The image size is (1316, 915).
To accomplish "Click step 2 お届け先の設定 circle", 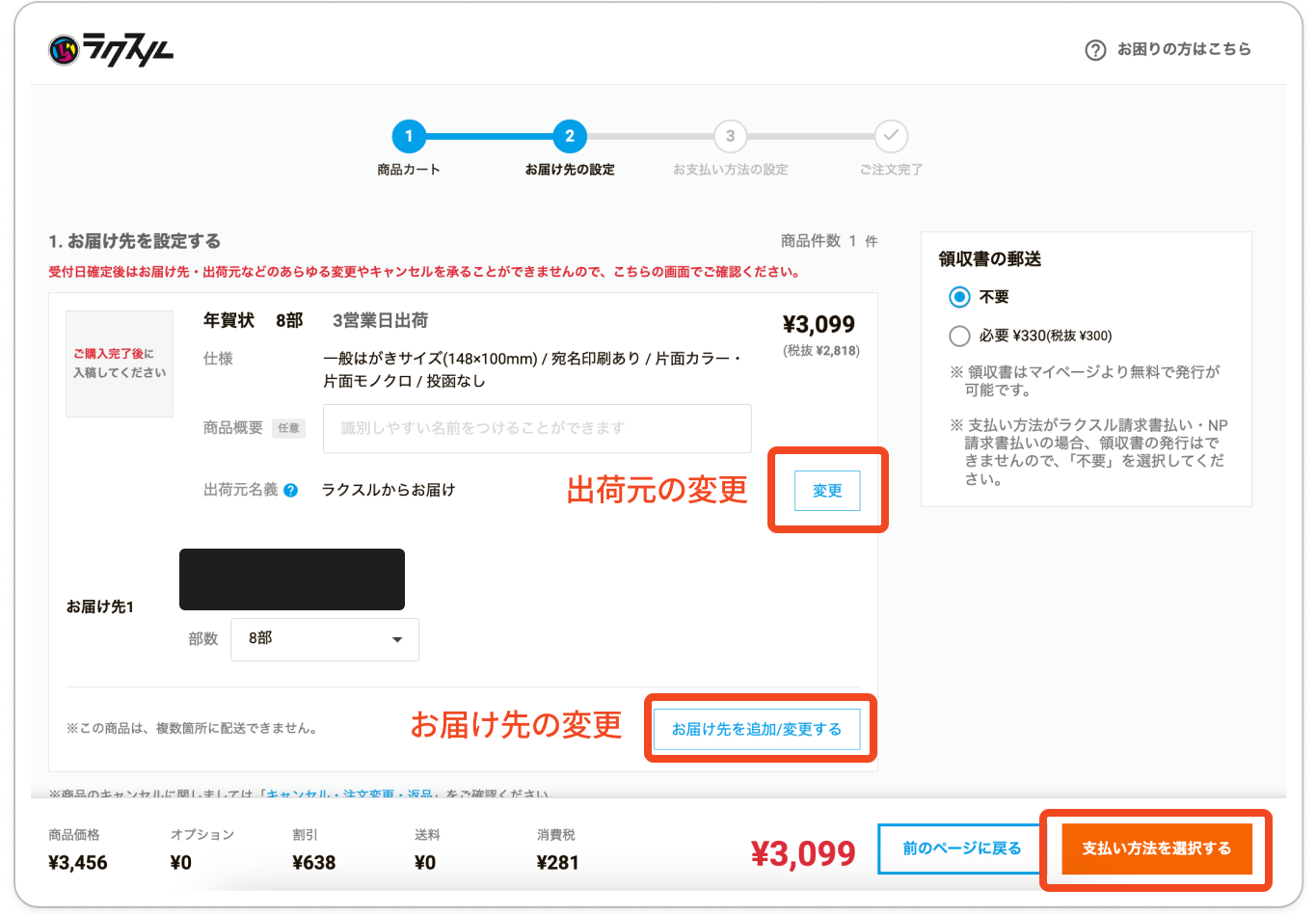I will [570, 137].
